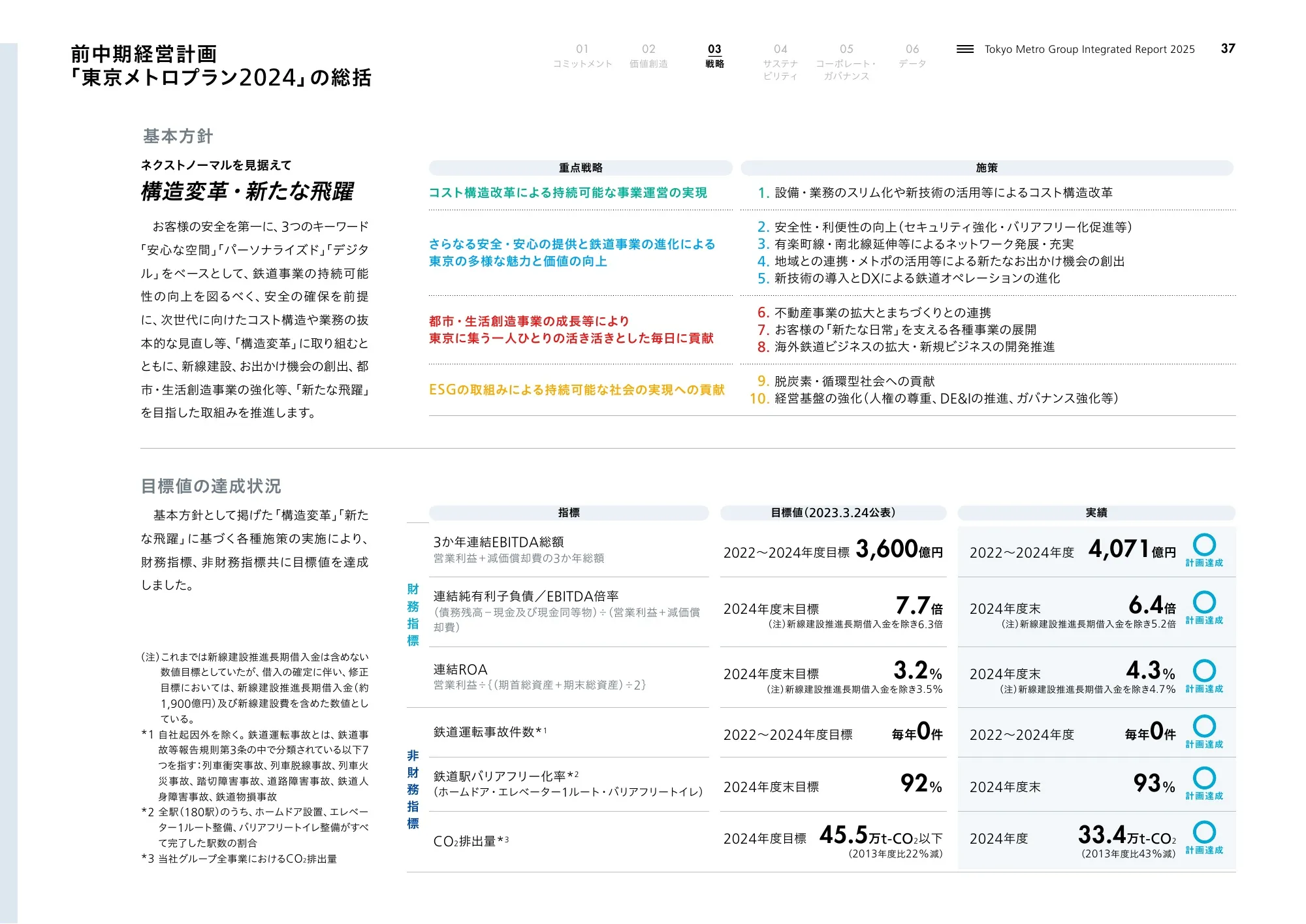Screen dimensions: 1306x924
Task: Click the achievement circle for 93% barrier-free
Action: pyautogui.click(x=1204, y=778)
